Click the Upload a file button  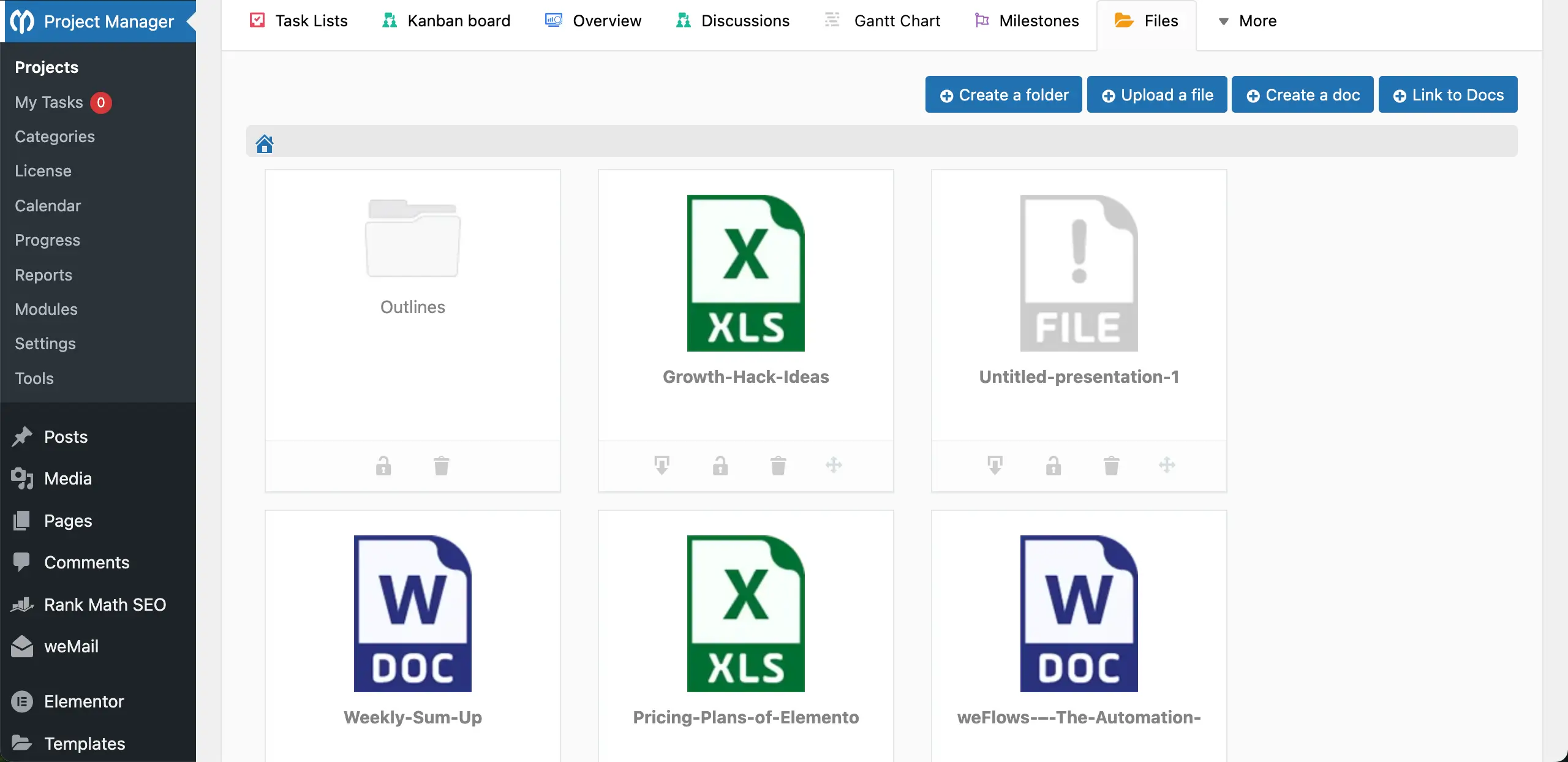point(1156,95)
